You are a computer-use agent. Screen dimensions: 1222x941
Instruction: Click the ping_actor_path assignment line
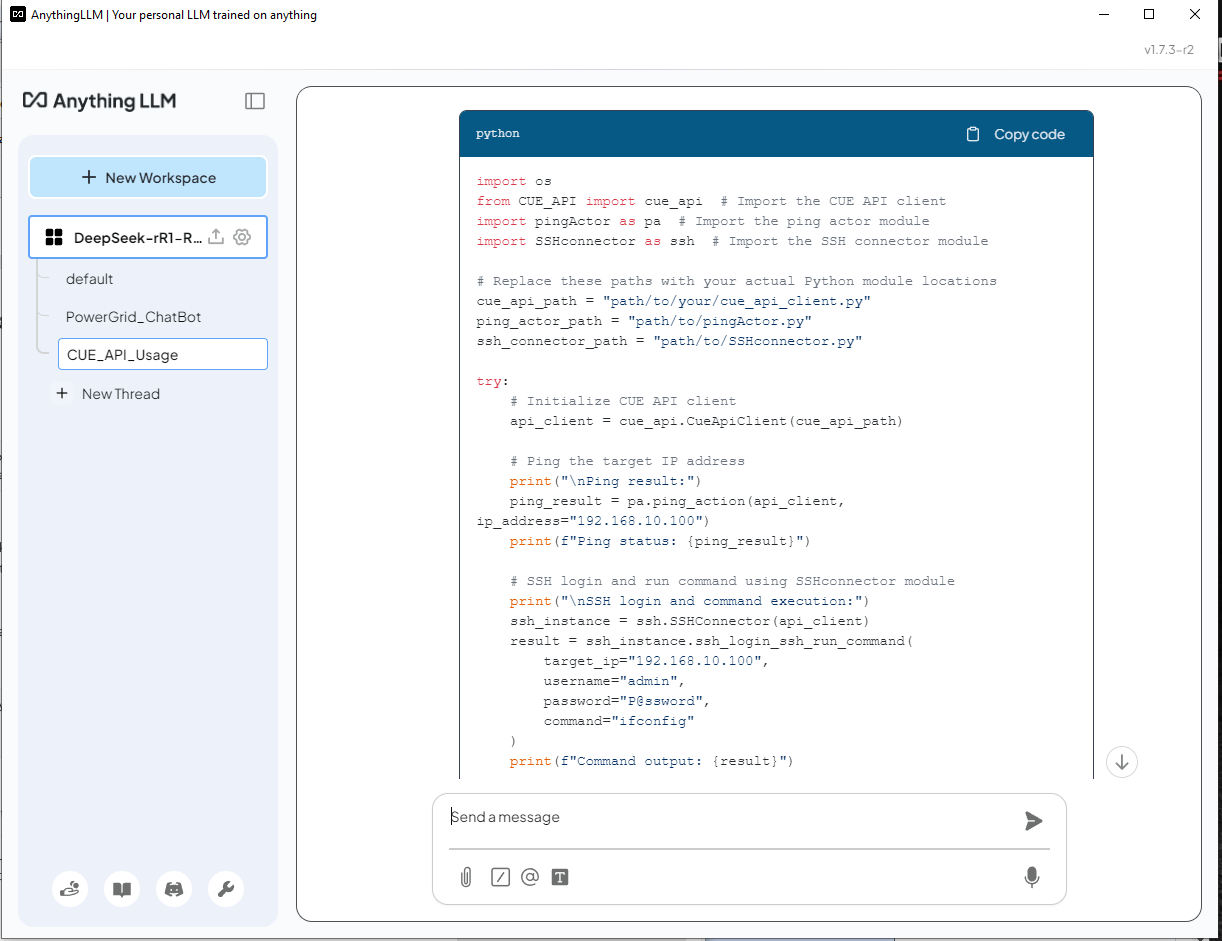[644, 321]
